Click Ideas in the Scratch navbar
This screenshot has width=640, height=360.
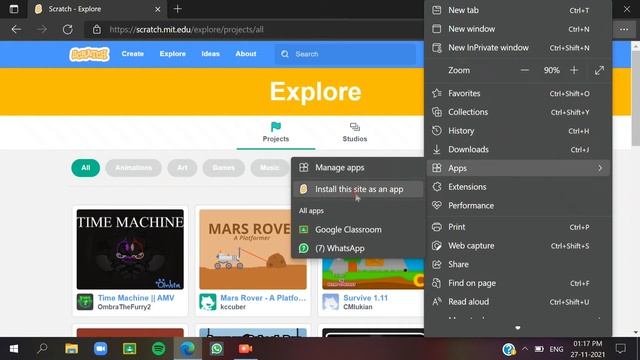pos(211,54)
